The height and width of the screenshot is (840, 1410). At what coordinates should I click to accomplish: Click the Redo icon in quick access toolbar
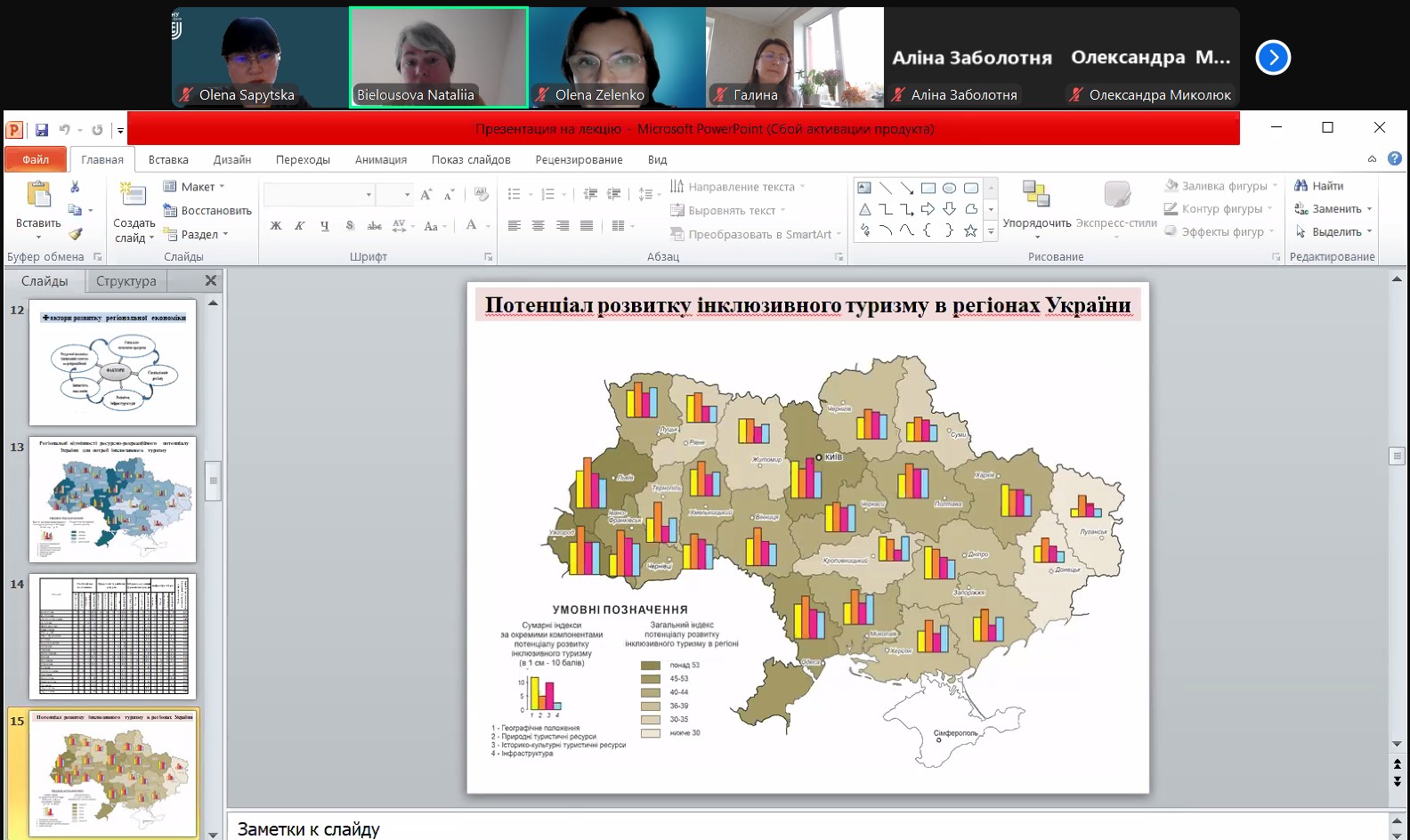(x=97, y=130)
